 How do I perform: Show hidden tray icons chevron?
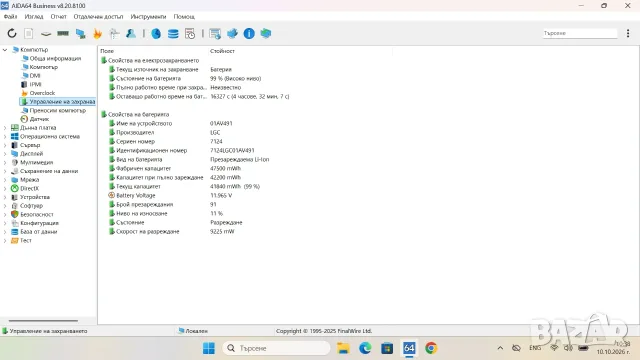pos(500,348)
